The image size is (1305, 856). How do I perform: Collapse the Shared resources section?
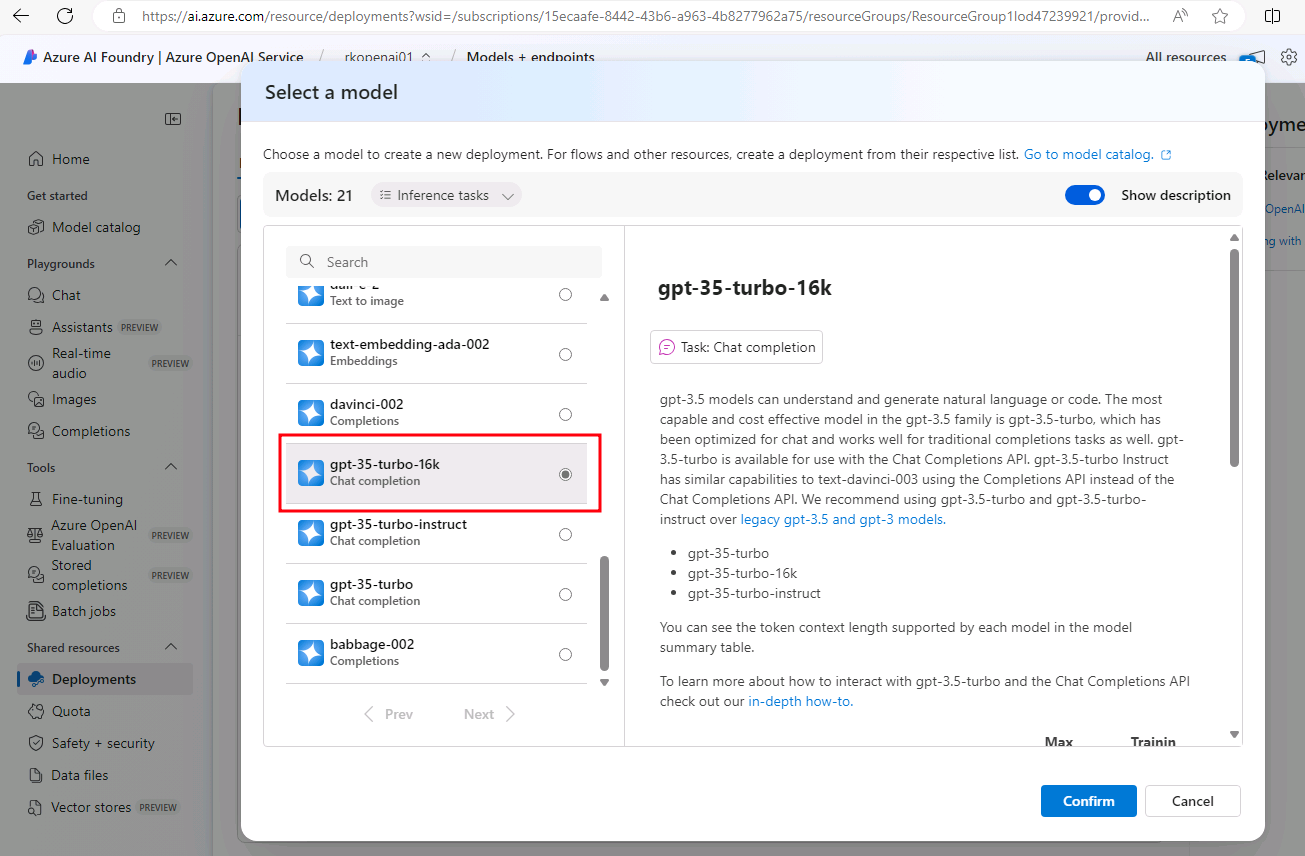(x=171, y=647)
